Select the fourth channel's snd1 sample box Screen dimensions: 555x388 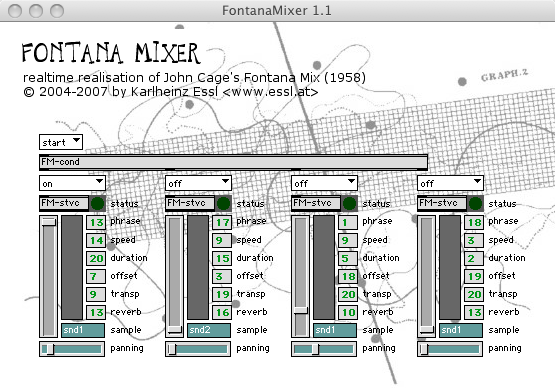tap(461, 330)
